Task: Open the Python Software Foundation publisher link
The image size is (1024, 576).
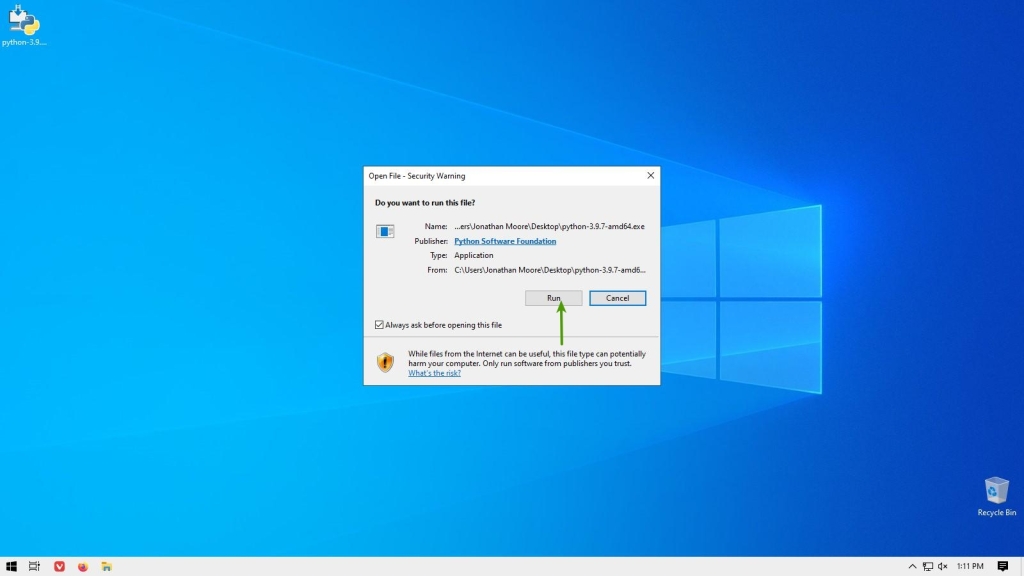Action: pyautogui.click(x=505, y=240)
